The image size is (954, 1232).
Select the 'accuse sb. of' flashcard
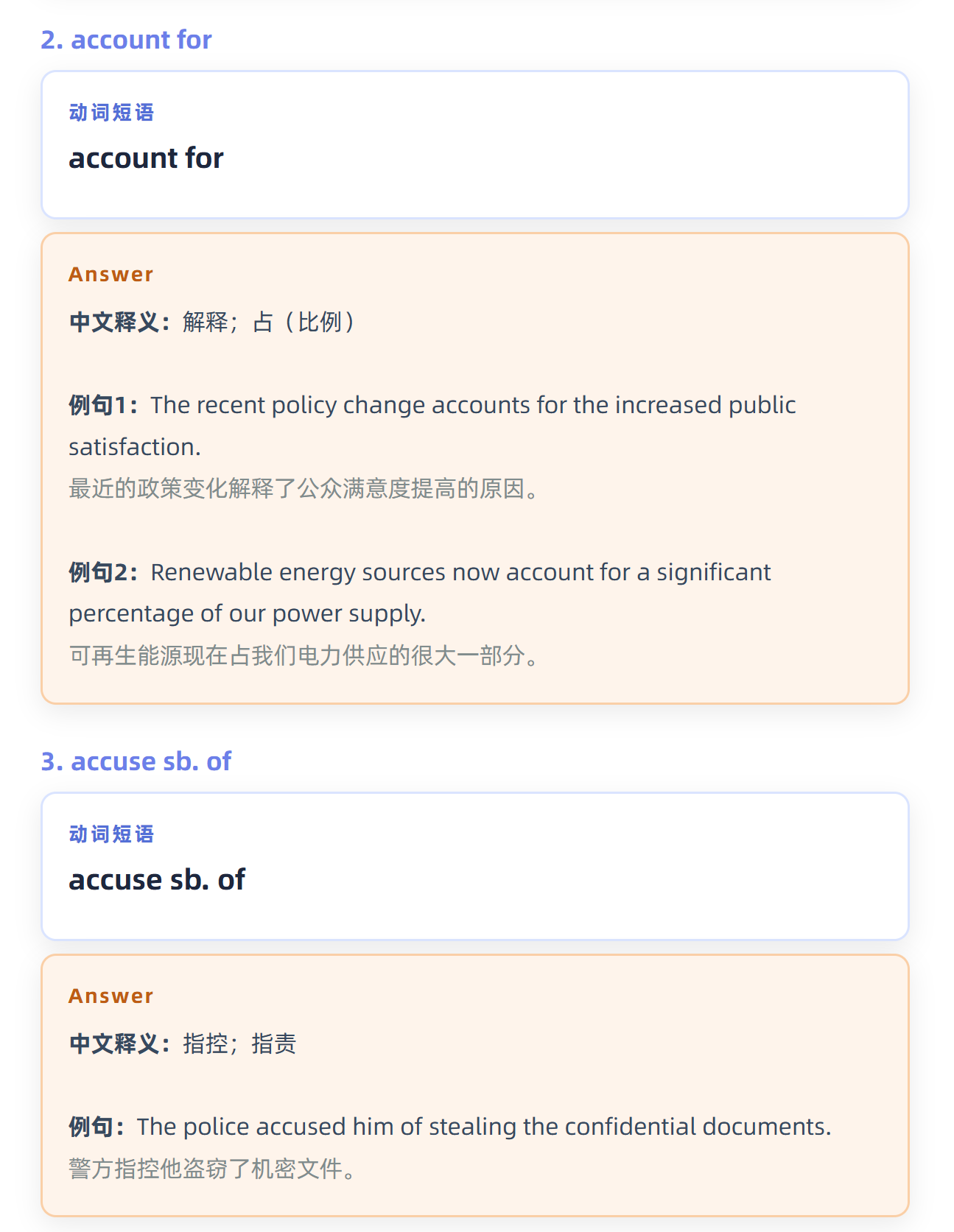pyautogui.click(x=475, y=866)
